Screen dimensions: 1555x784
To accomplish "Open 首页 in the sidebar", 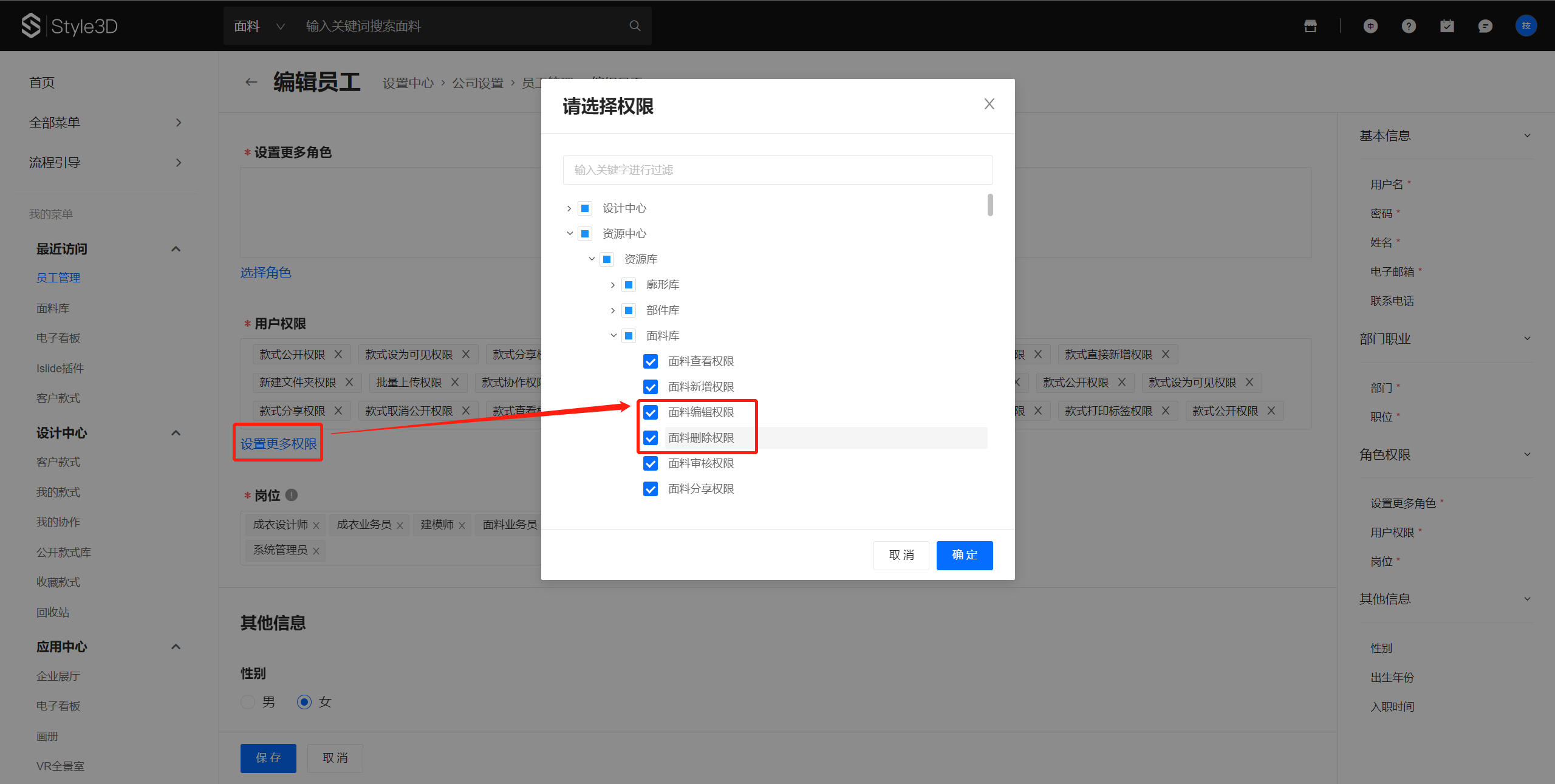I will [42, 82].
